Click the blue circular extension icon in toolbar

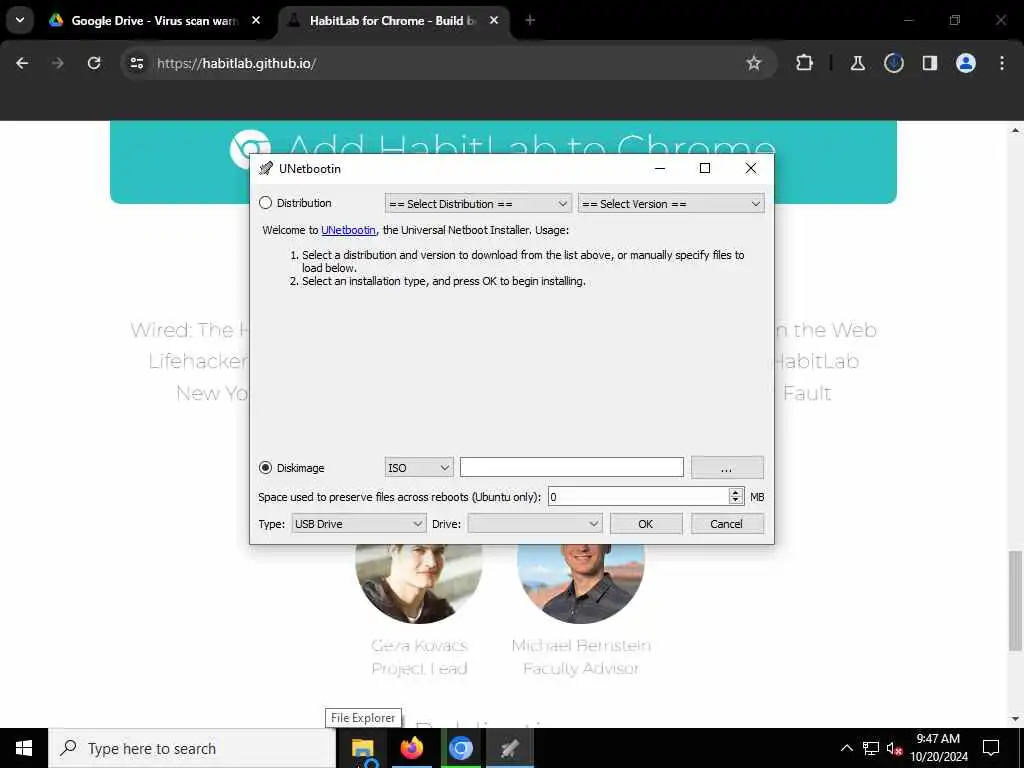coord(894,63)
